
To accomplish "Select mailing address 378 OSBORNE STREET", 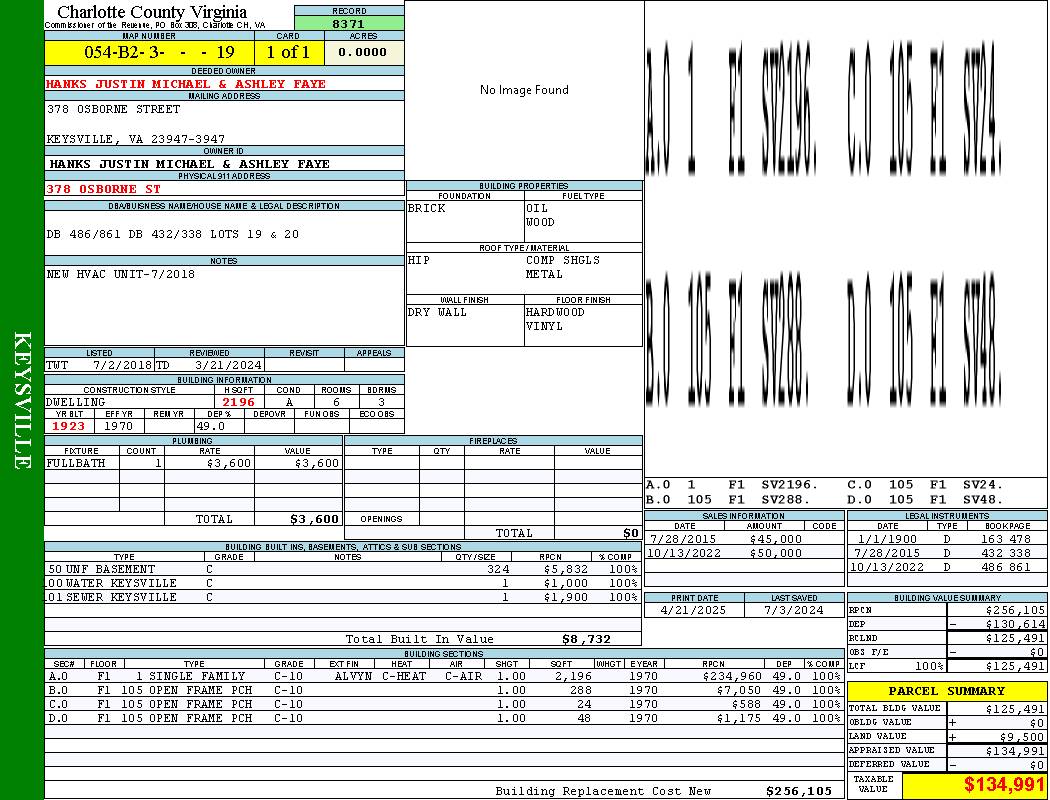I will pyautogui.click(x=113, y=108).
